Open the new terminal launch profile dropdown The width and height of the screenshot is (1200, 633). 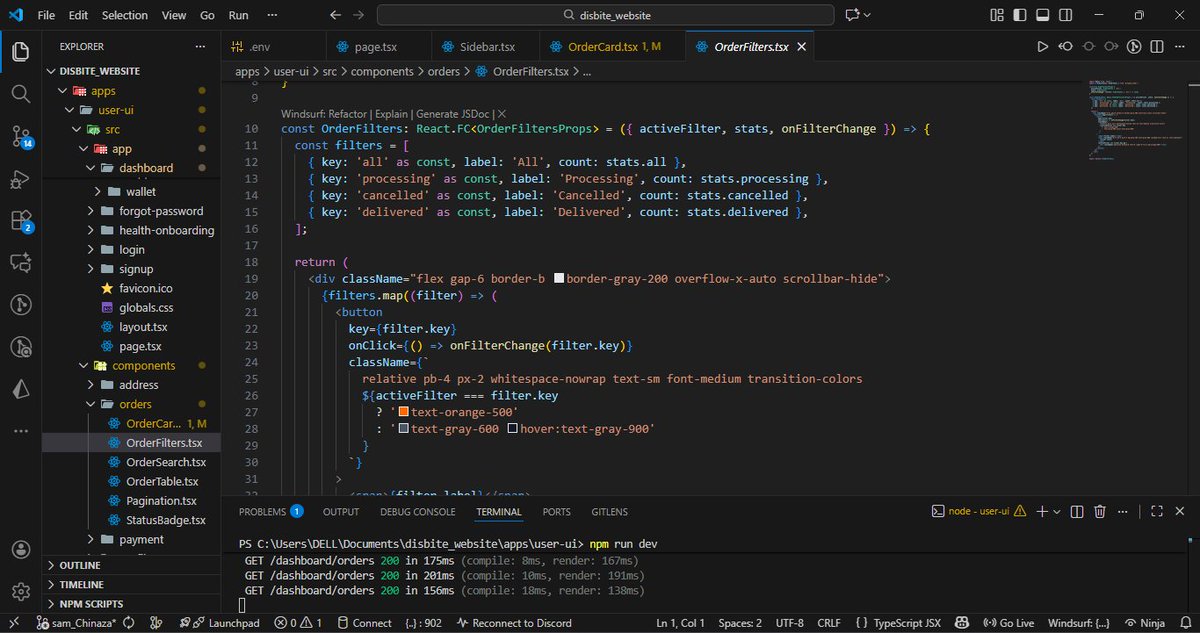click(1056, 511)
